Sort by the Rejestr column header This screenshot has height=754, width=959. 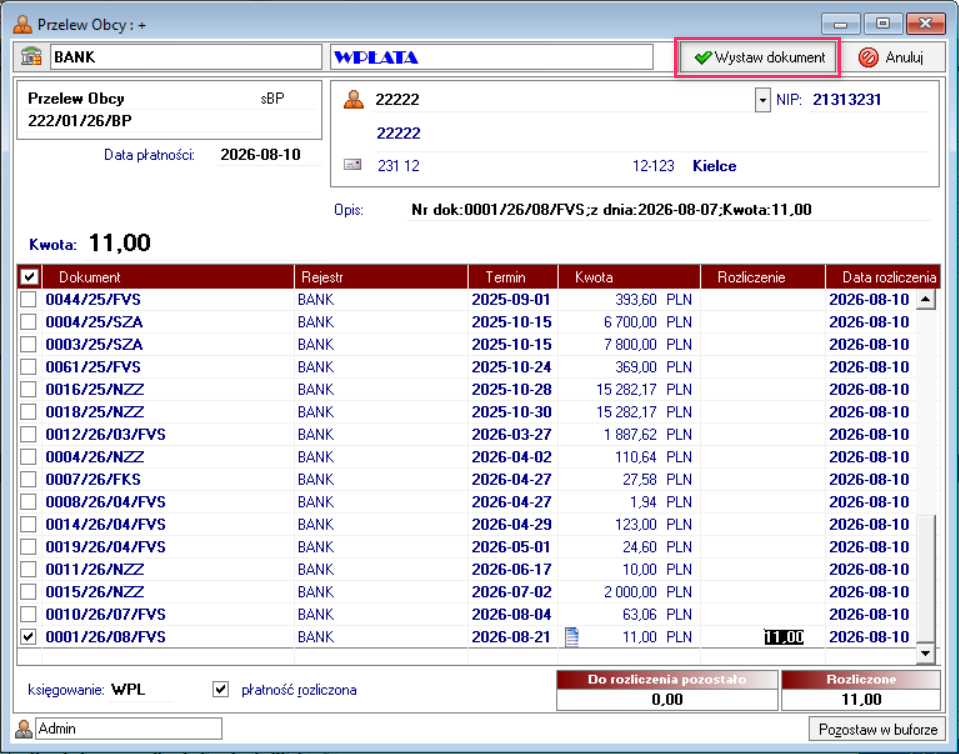(x=381, y=277)
